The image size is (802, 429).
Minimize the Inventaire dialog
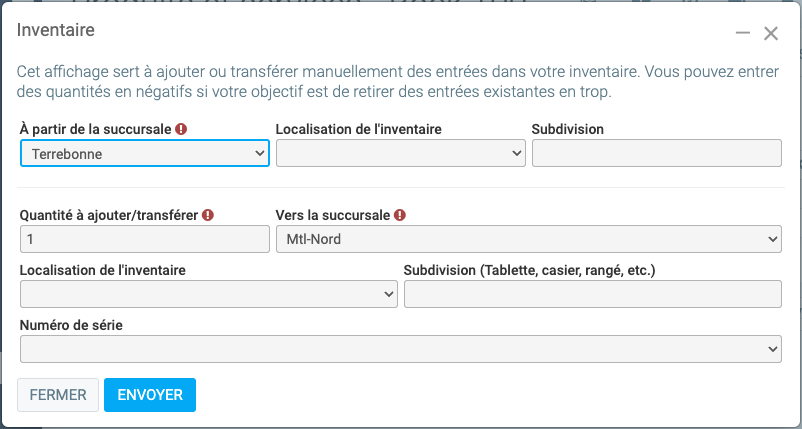pyautogui.click(x=742, y=33)
